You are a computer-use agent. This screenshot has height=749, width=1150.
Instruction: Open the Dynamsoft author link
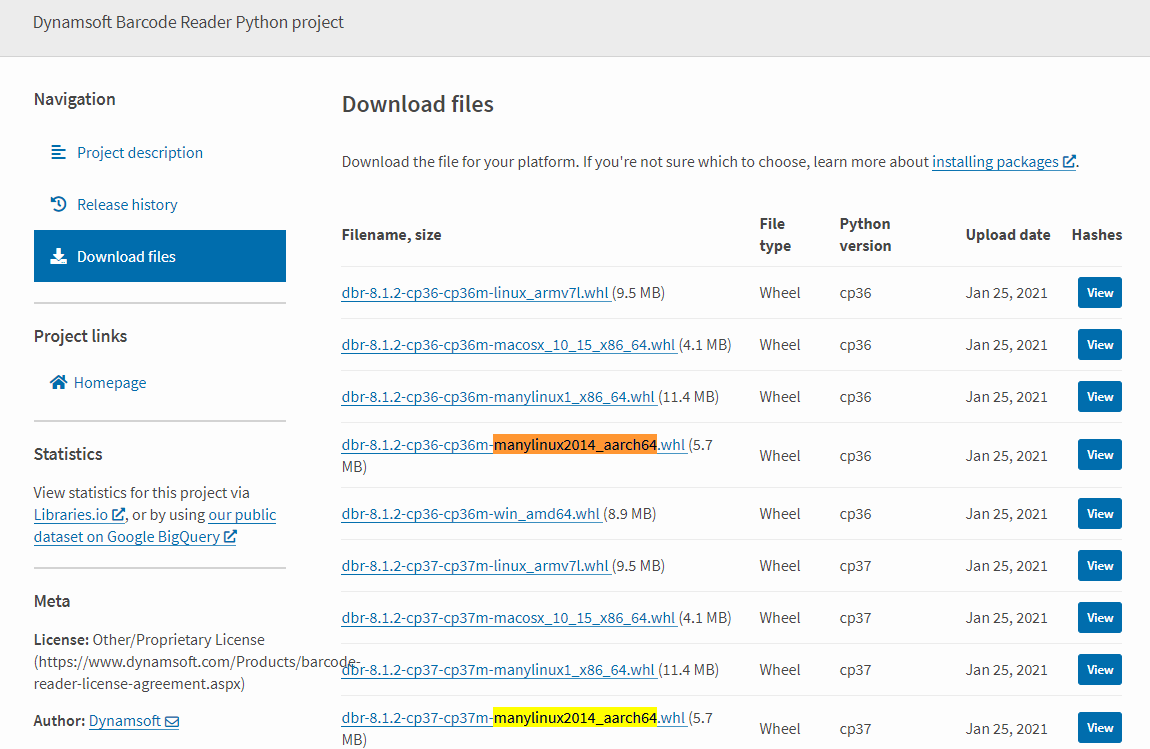coord(124,720)
